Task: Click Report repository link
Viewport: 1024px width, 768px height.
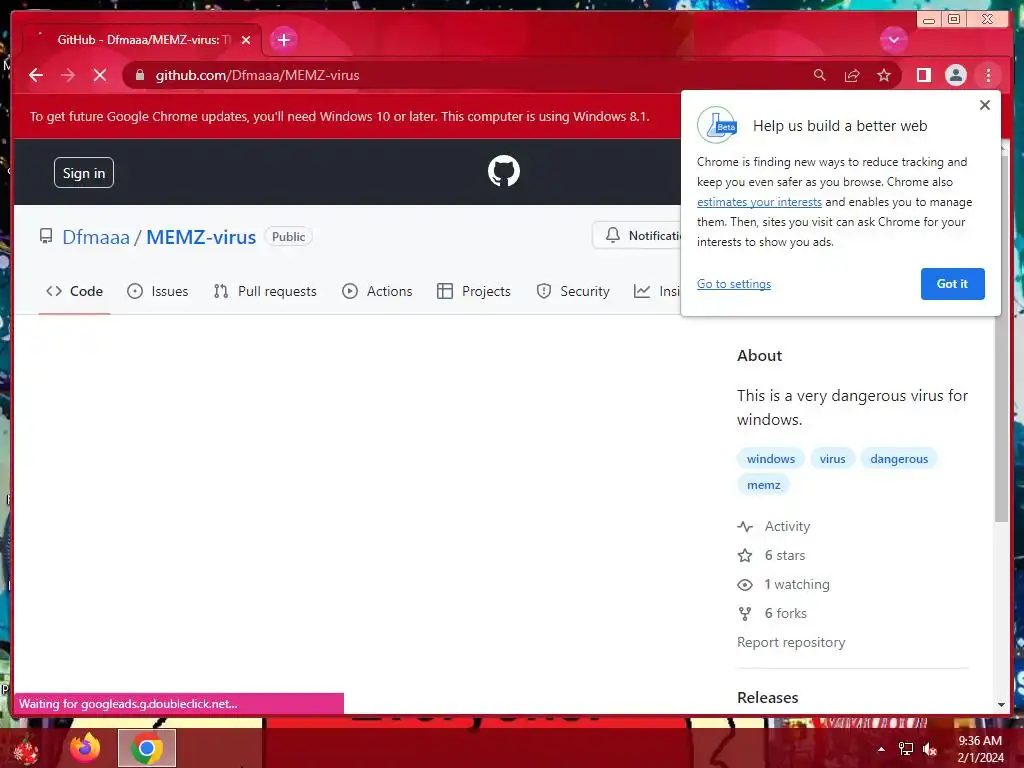Action: coord(791,642)
